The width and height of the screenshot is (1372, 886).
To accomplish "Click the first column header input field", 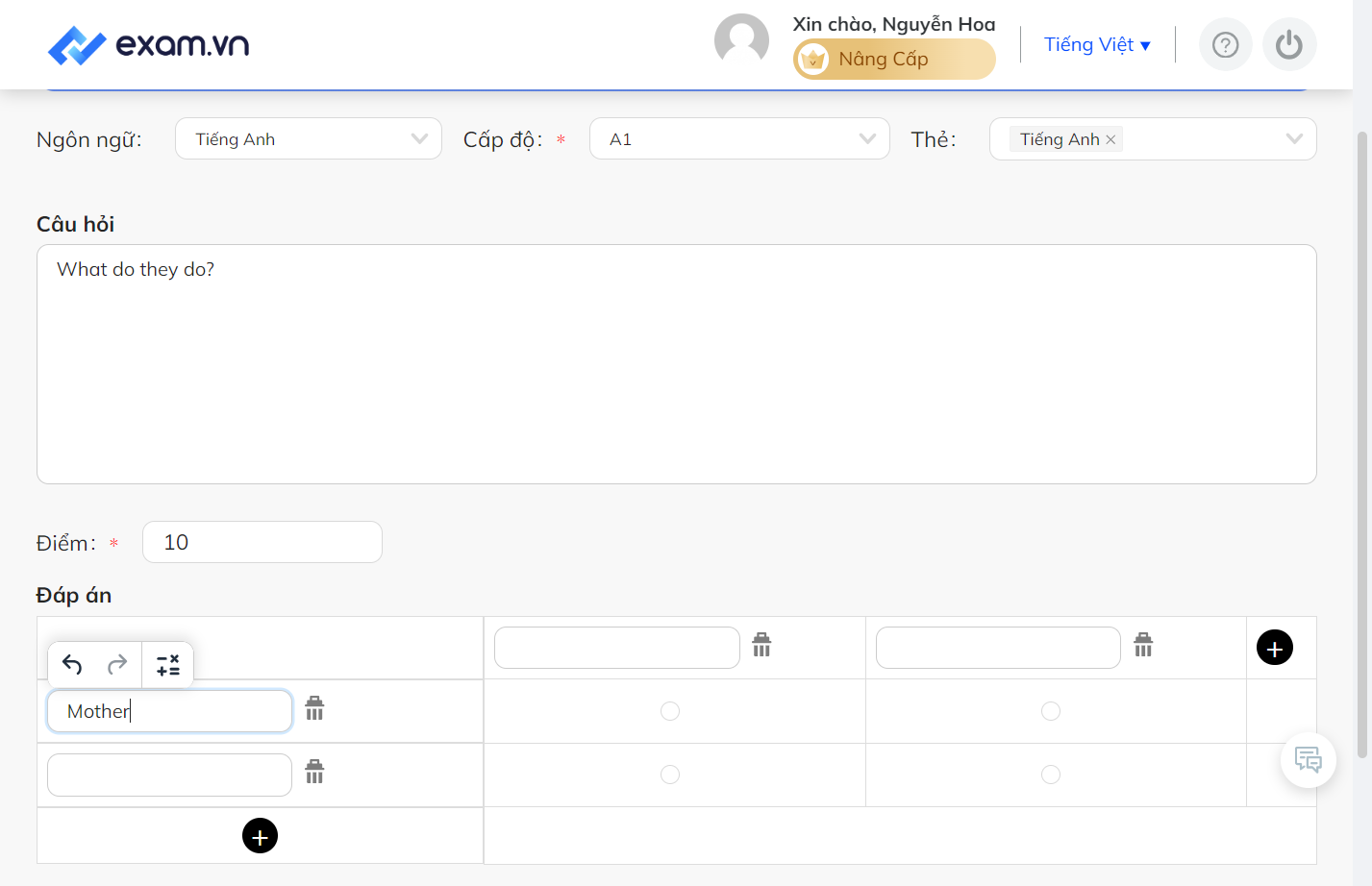I will tap(617, 648).
